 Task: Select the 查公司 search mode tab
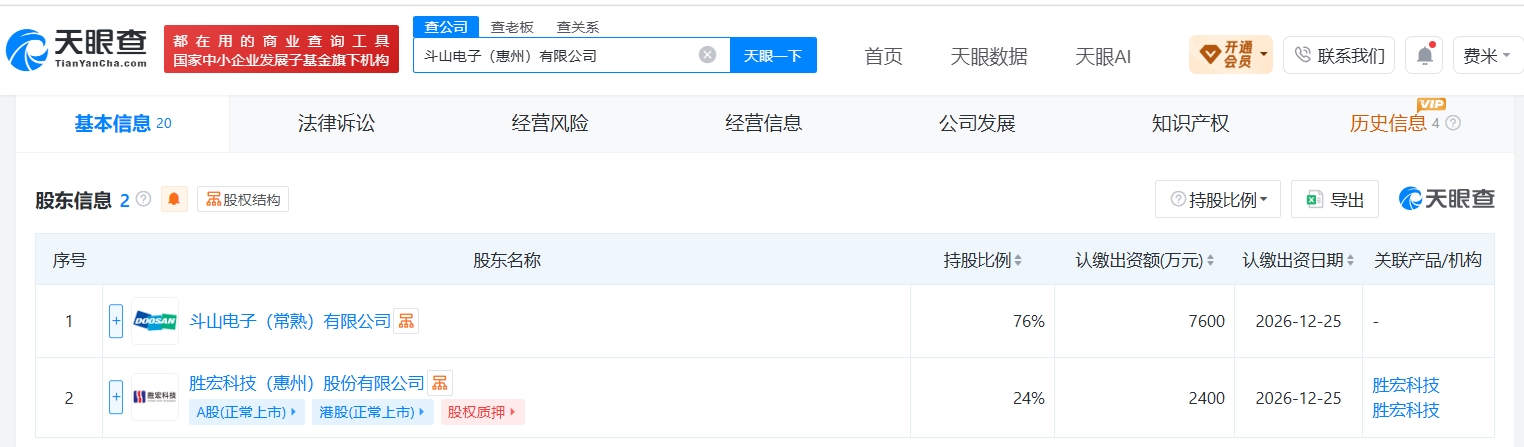[446, 27]
